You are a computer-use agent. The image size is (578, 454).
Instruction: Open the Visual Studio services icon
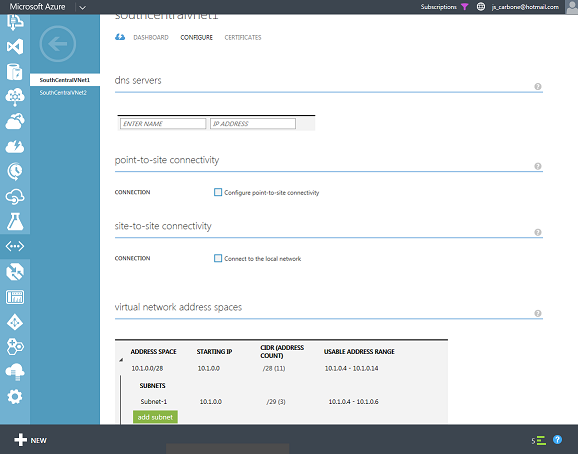click(15, 47)
